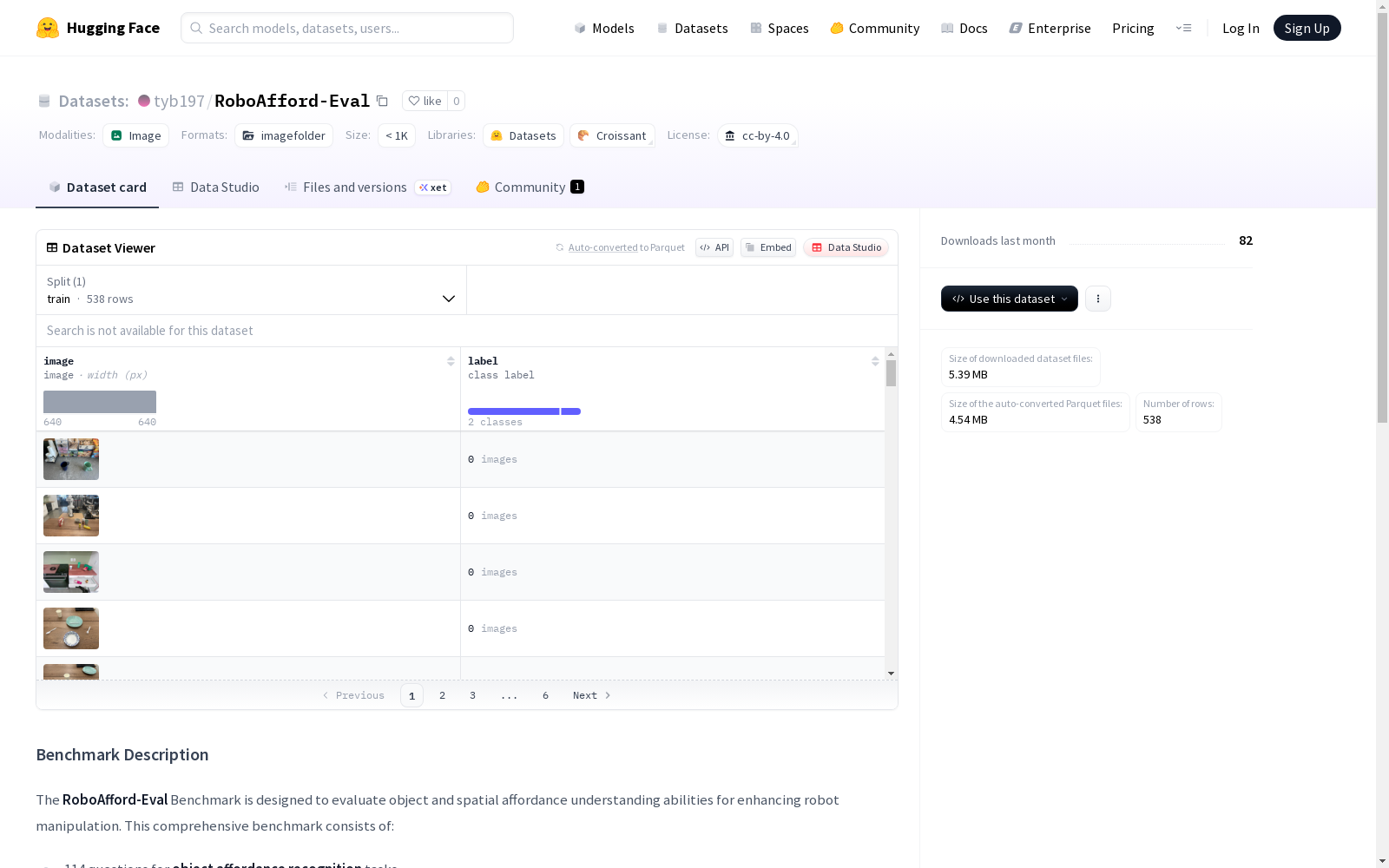1389x868 pixels.
Task: Click the imagefolder format tag
Action: 284,135
